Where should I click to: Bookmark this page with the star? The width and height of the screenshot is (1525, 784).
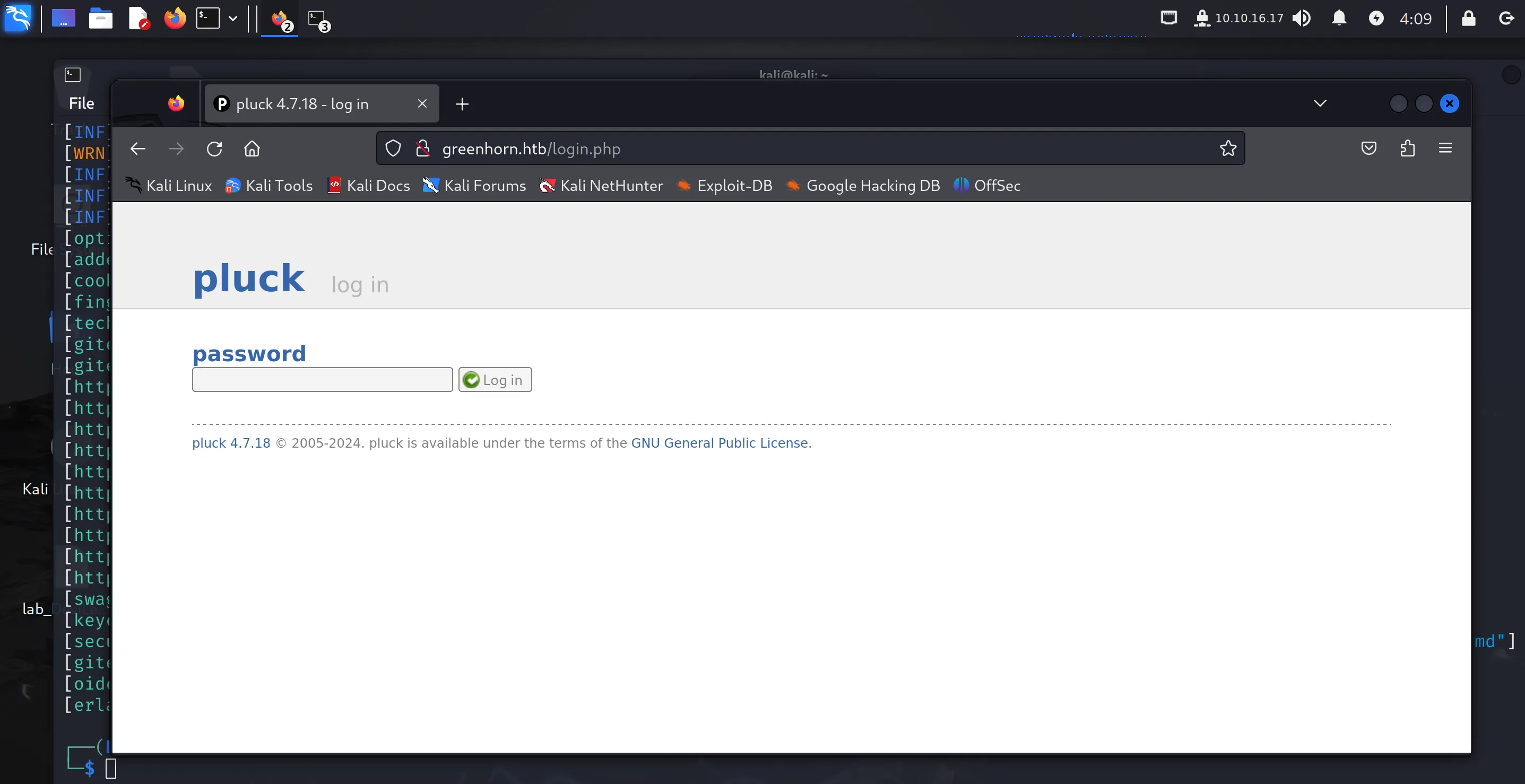(1228, 149)
